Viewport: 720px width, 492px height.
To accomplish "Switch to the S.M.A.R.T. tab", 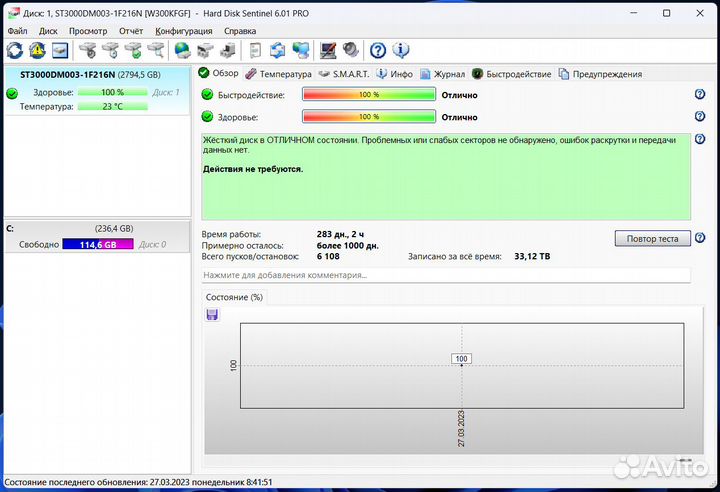I will click(344, 74).
